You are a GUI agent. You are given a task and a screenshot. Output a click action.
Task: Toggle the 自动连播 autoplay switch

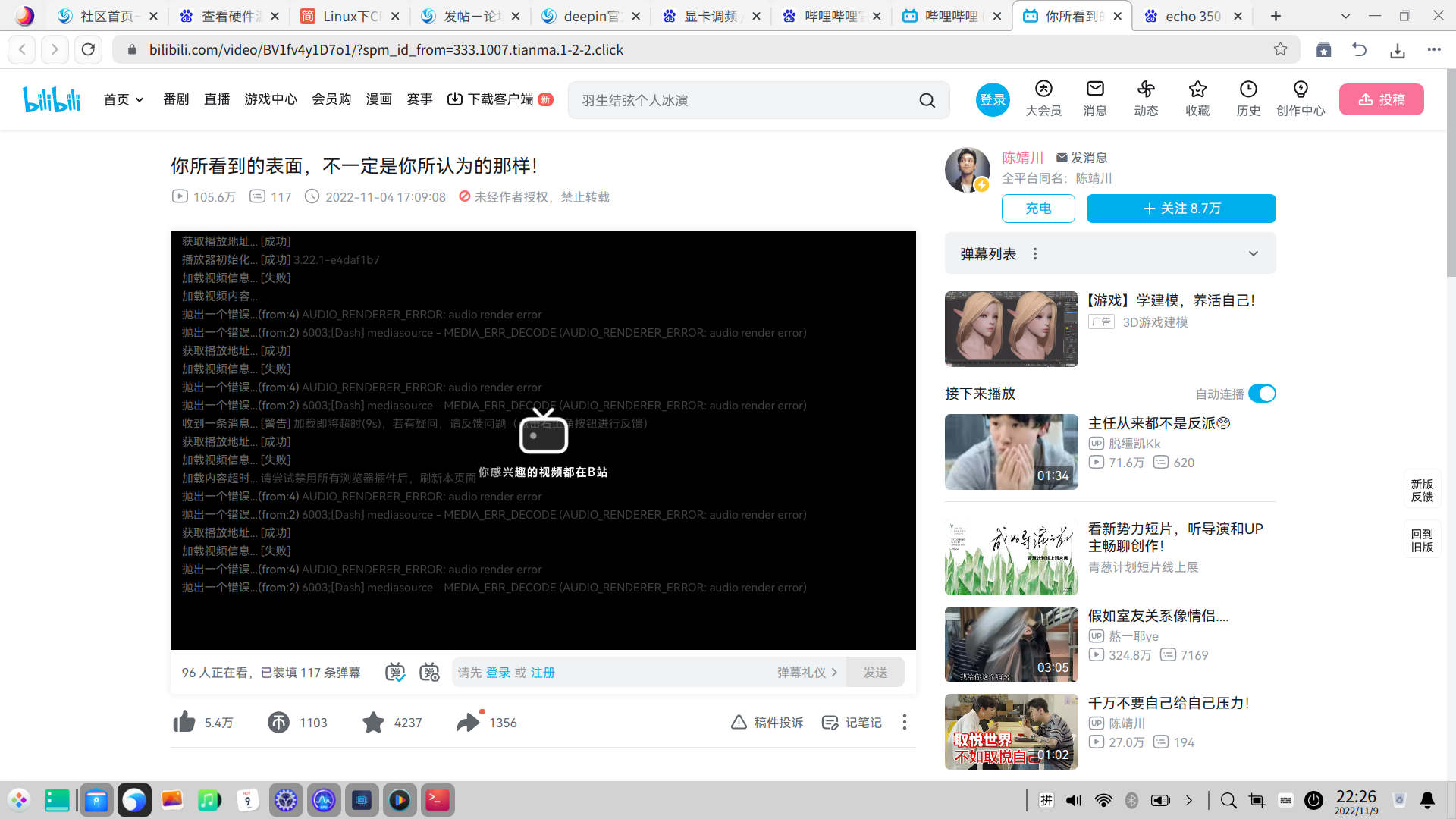pos(1262,394)
